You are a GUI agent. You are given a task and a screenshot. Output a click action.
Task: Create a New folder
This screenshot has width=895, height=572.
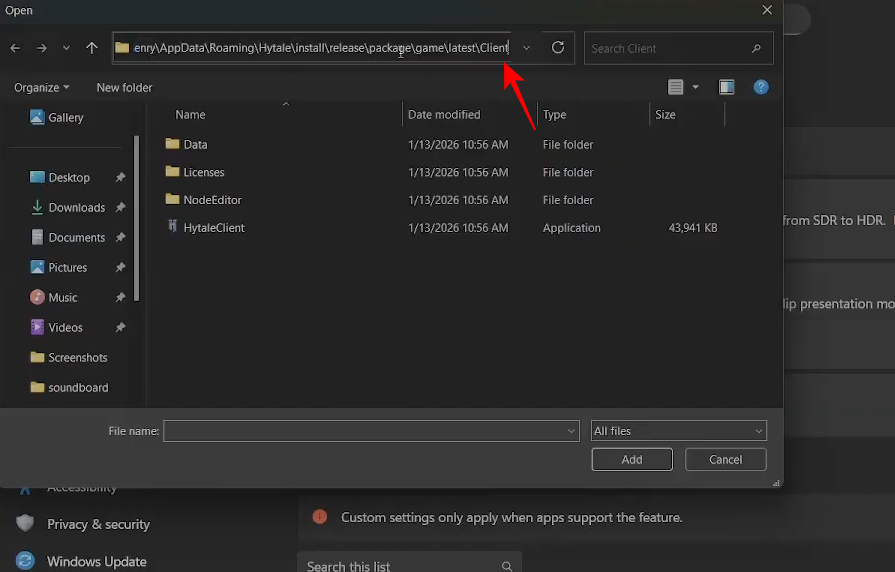(x=124, y=88)
